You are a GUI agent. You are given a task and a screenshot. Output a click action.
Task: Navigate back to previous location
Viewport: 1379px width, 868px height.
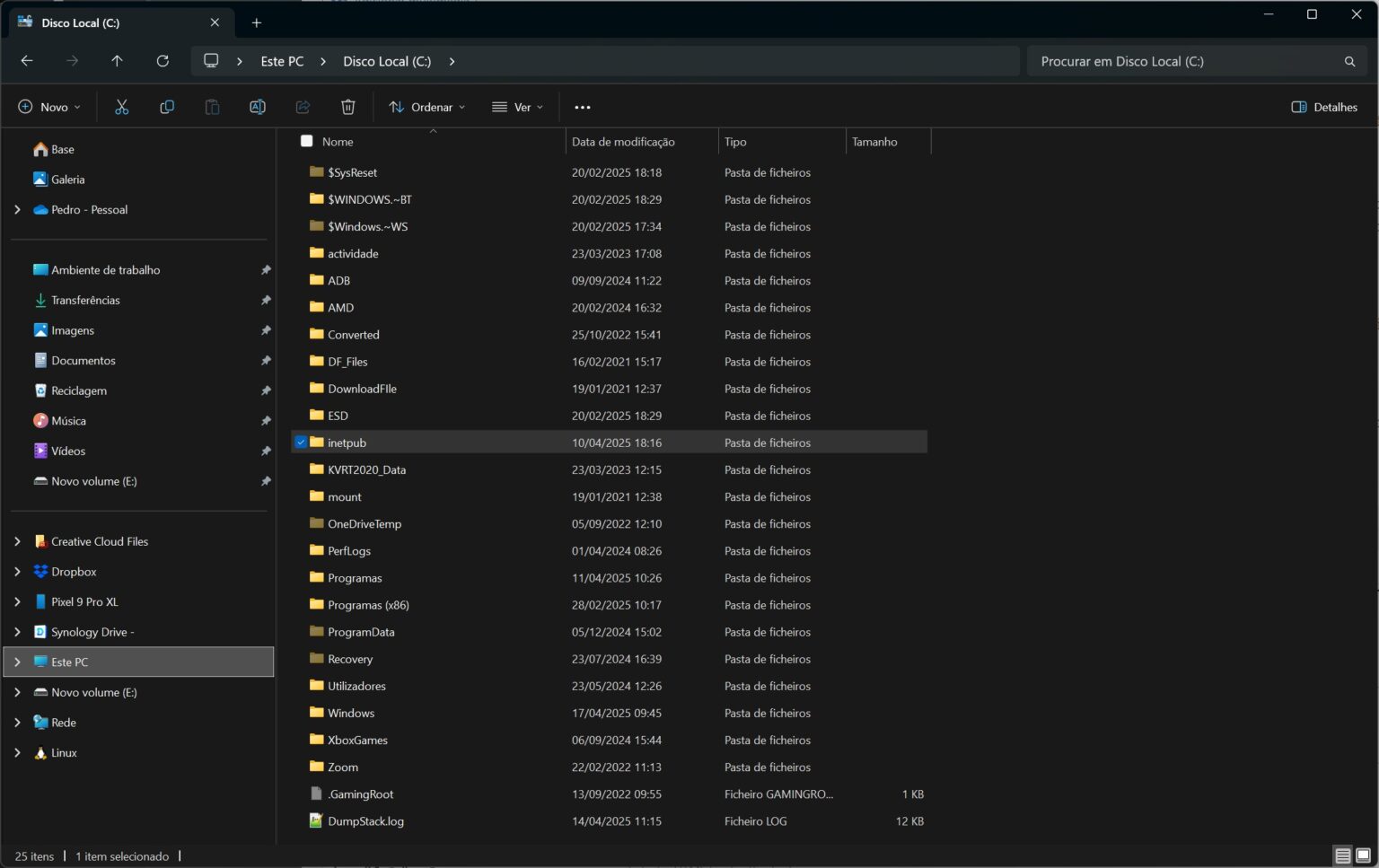tap(27, 61)
